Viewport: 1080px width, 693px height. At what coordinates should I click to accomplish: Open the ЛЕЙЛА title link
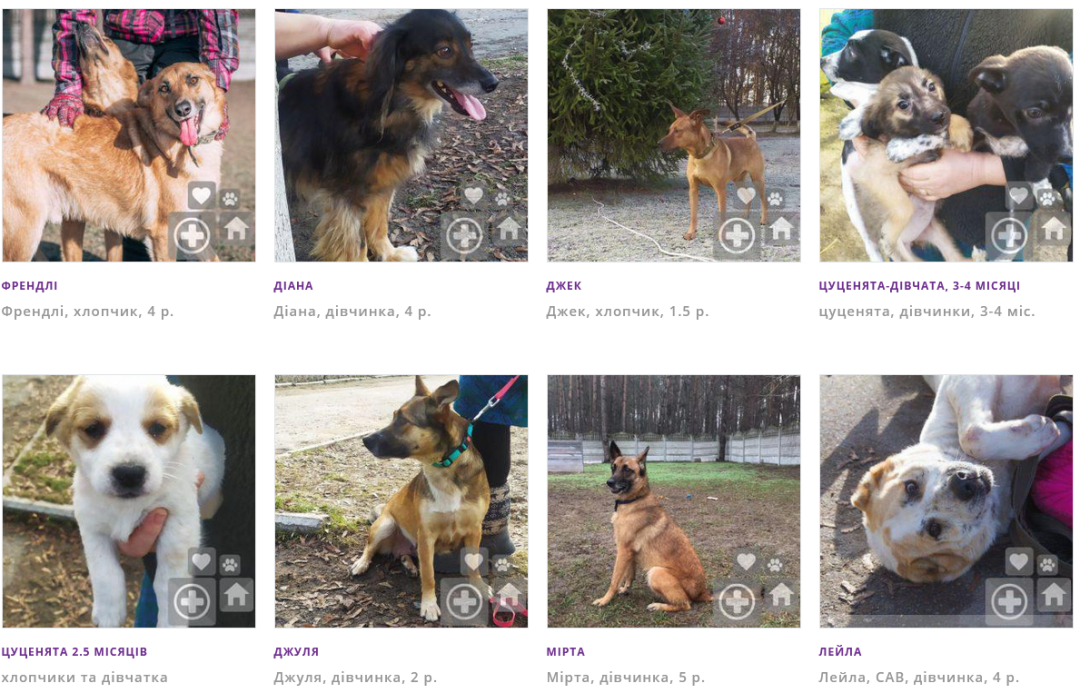coord(840,652)
